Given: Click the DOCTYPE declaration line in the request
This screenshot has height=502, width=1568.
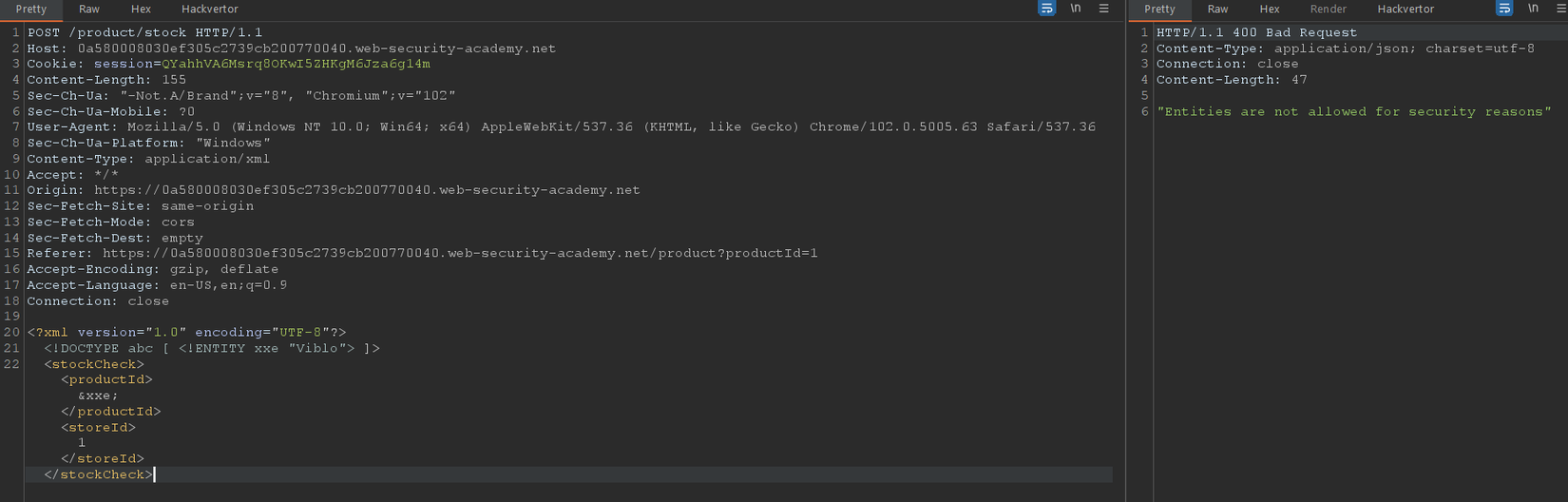Looking at the screenshot, I should pos(211,348).
